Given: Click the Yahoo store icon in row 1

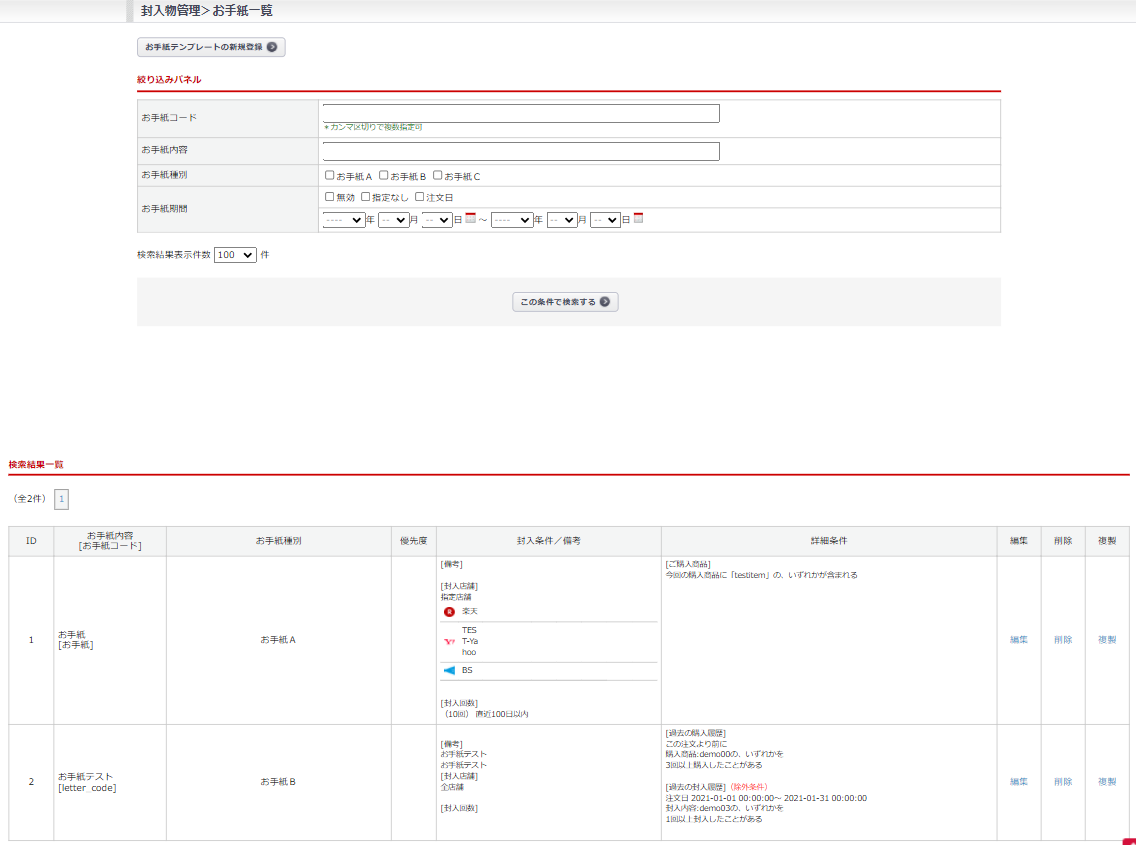Looking at the screenshot, I should (449, 641).
